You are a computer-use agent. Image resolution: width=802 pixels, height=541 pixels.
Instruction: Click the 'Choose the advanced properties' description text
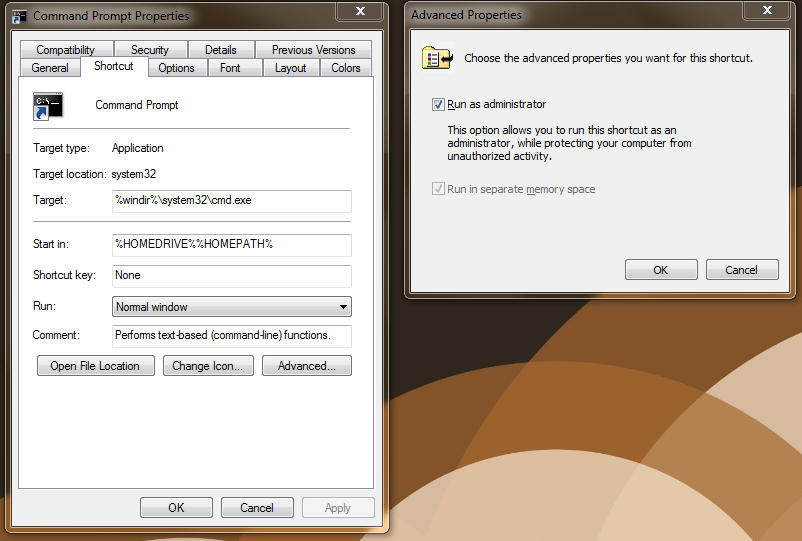(608, 58)
